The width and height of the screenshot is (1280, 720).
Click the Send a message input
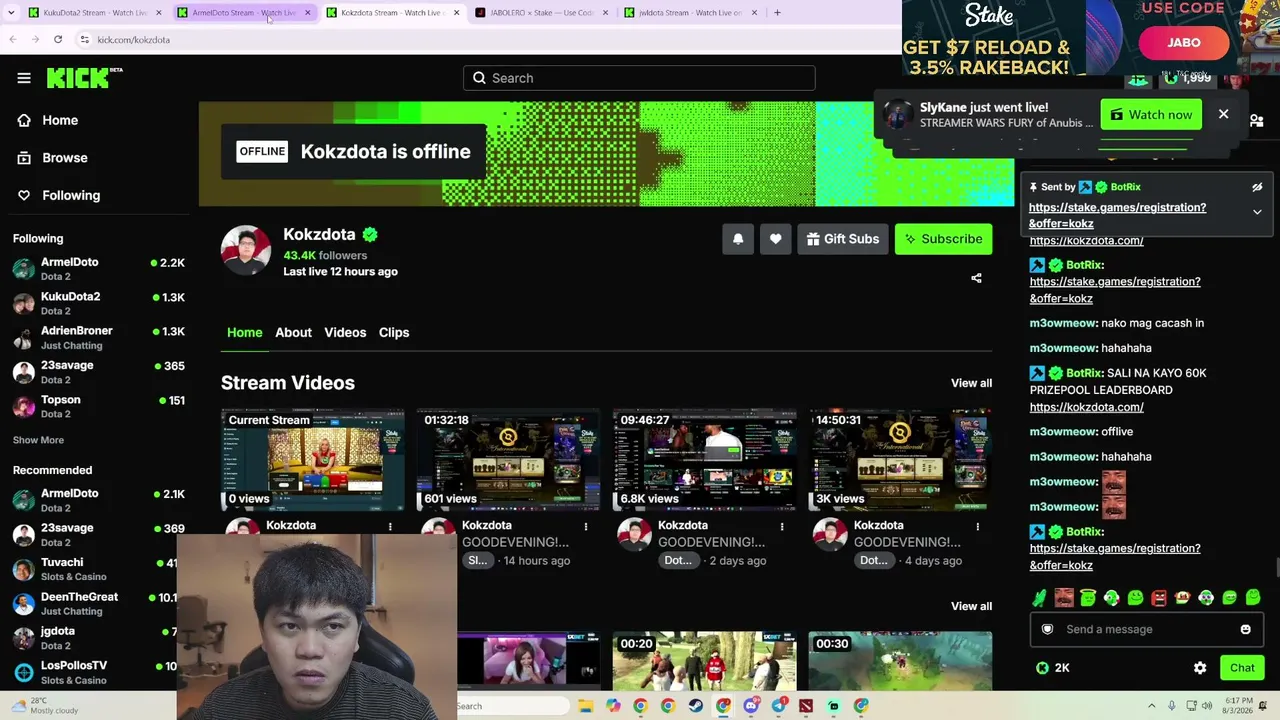coord(1147,629)
